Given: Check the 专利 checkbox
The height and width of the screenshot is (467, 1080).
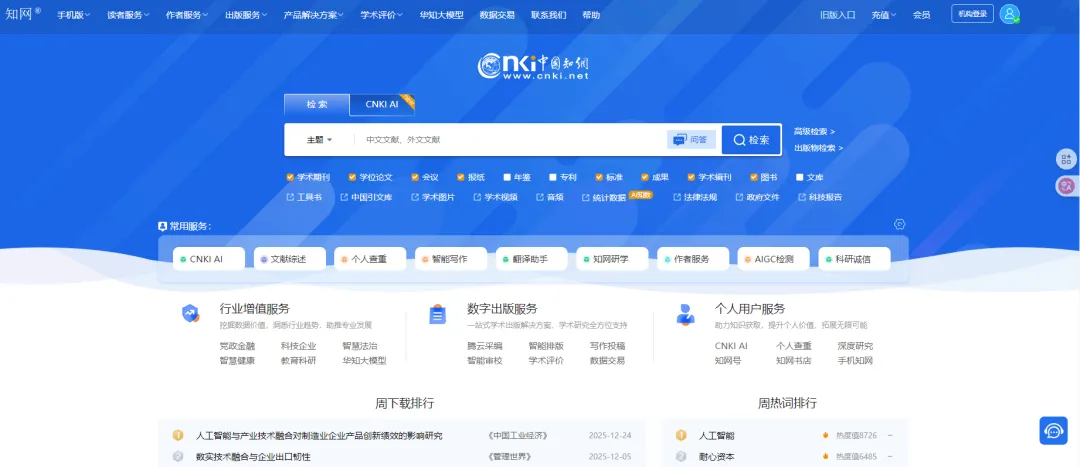Looking at the screenshot, I should (552, 177).
